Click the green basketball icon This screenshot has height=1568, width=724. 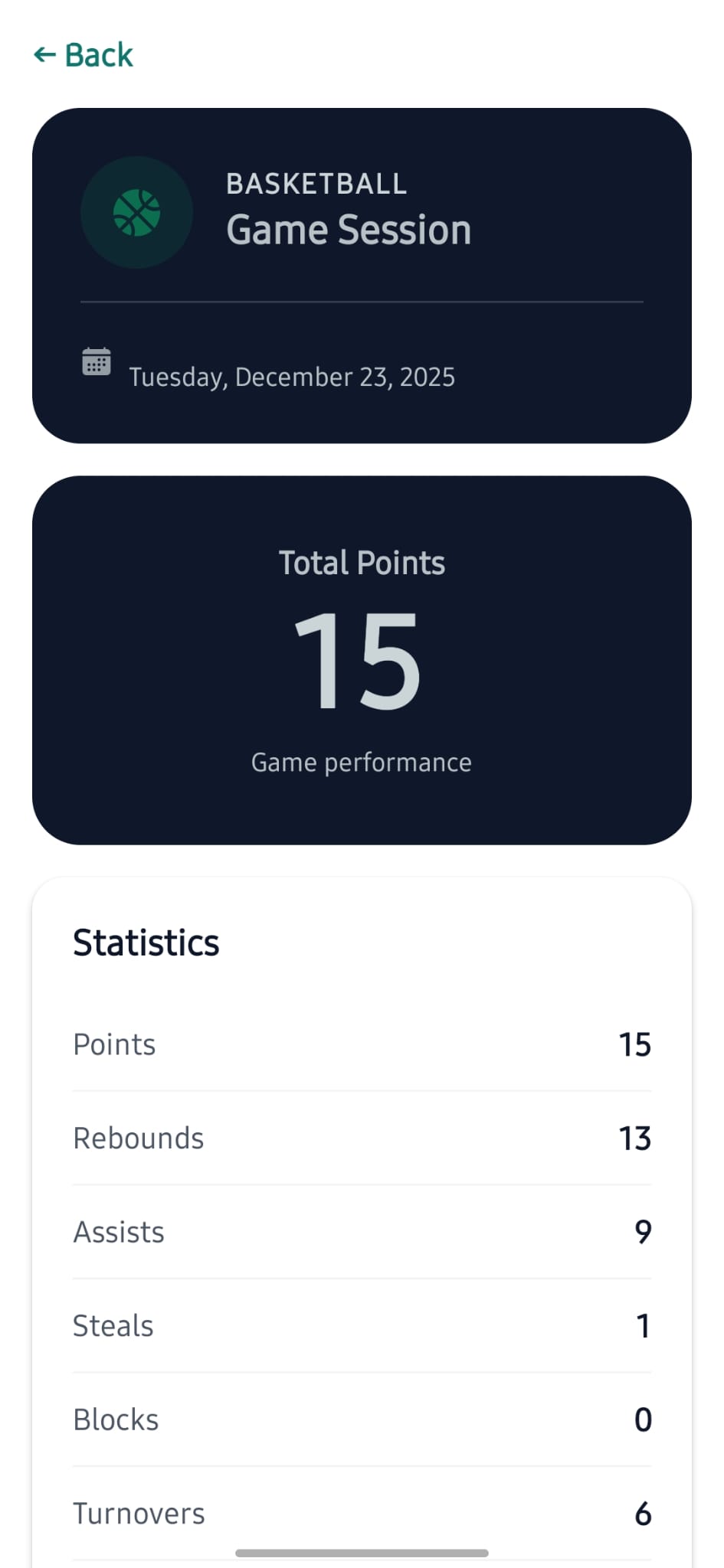(136, 213)
